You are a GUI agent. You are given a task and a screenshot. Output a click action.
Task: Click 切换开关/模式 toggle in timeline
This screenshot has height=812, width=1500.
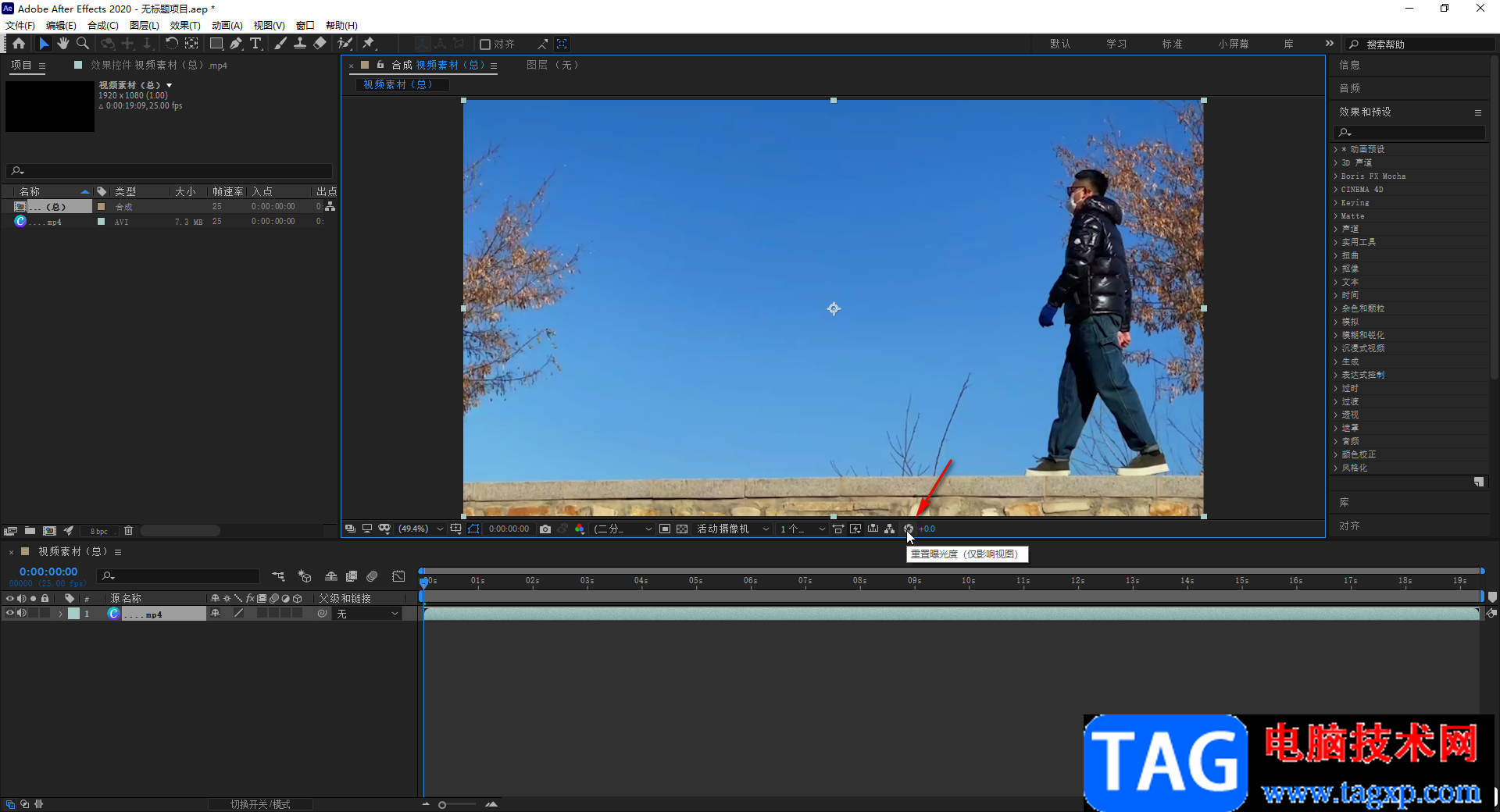pos(260,804)
